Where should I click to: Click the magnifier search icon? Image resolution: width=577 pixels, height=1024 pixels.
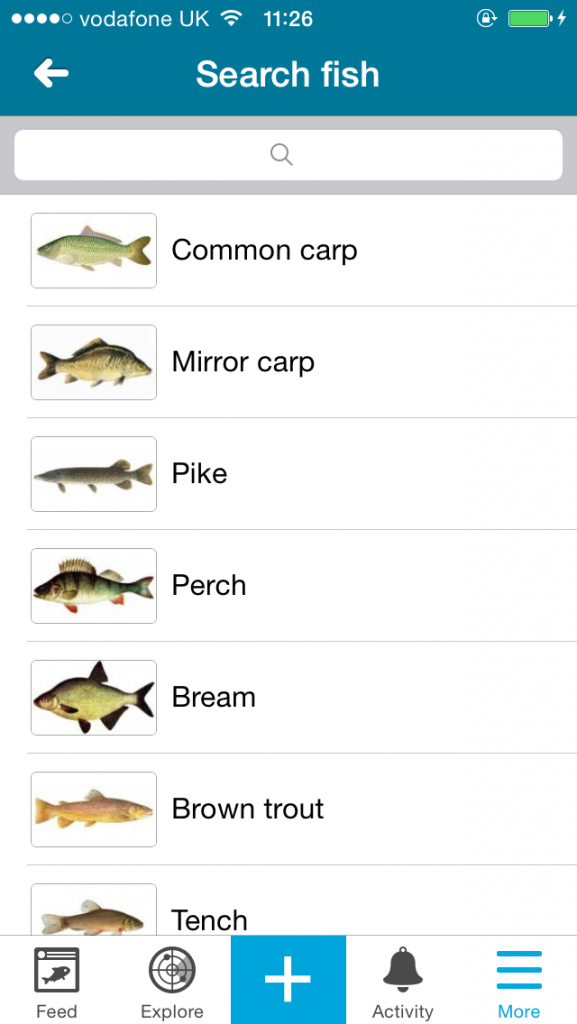tap(281, 155)
